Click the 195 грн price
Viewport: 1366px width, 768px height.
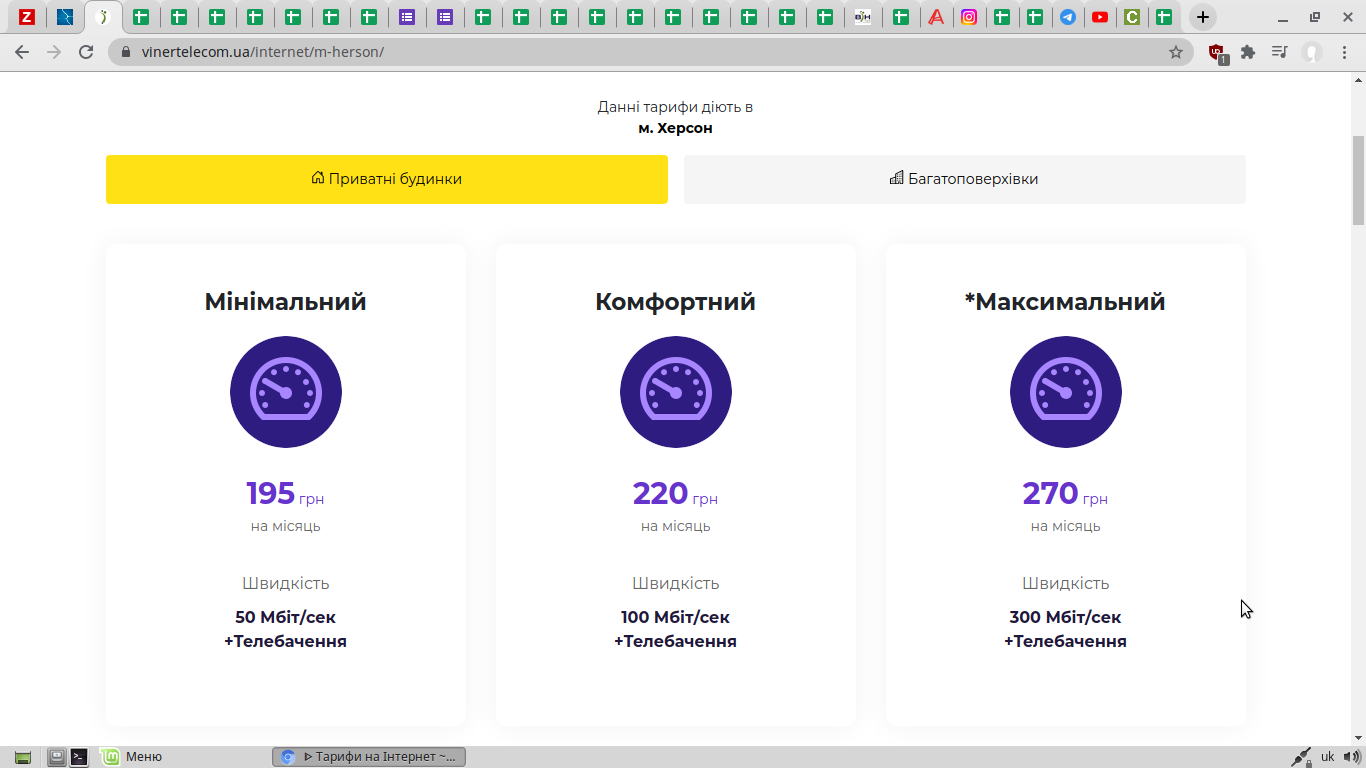coord(286,494)
